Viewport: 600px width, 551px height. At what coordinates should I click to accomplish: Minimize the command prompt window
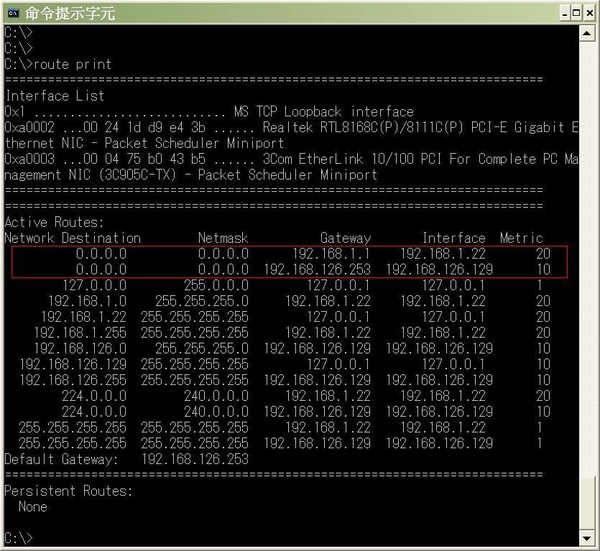(565, 13)
